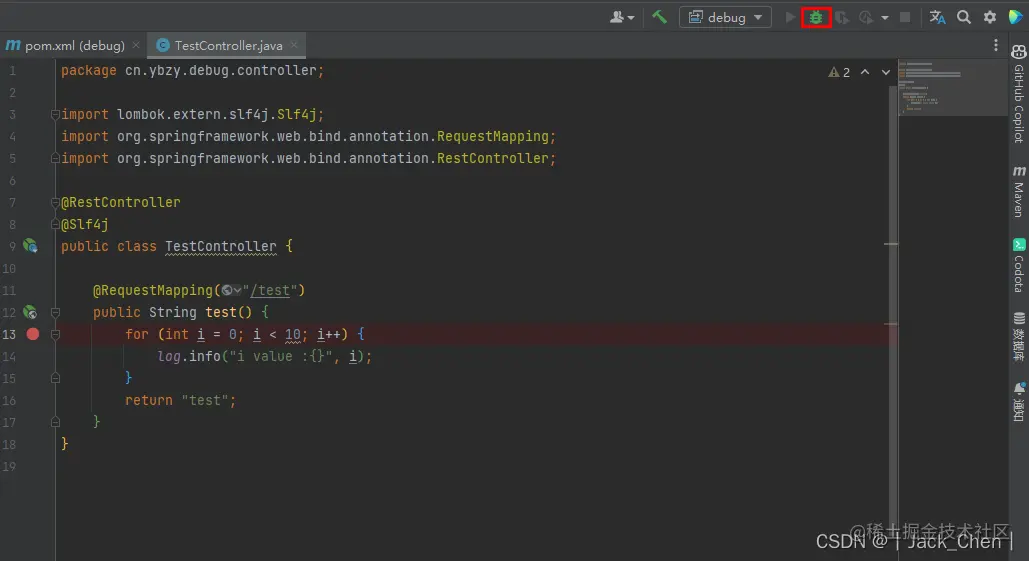Open Search Everywhere magnifier
1029x561 pixels.
tap(963, 17)
